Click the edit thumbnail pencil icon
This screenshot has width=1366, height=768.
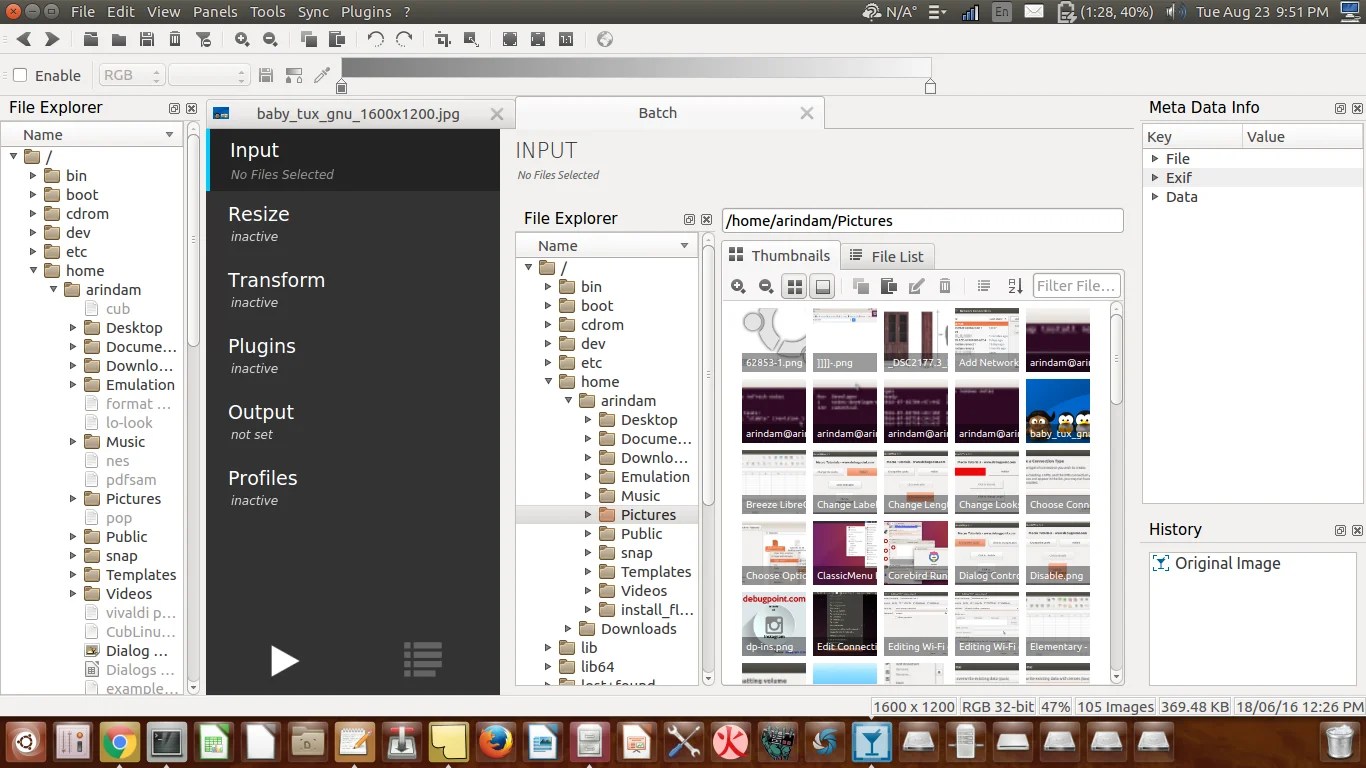[x=916, y=286]
